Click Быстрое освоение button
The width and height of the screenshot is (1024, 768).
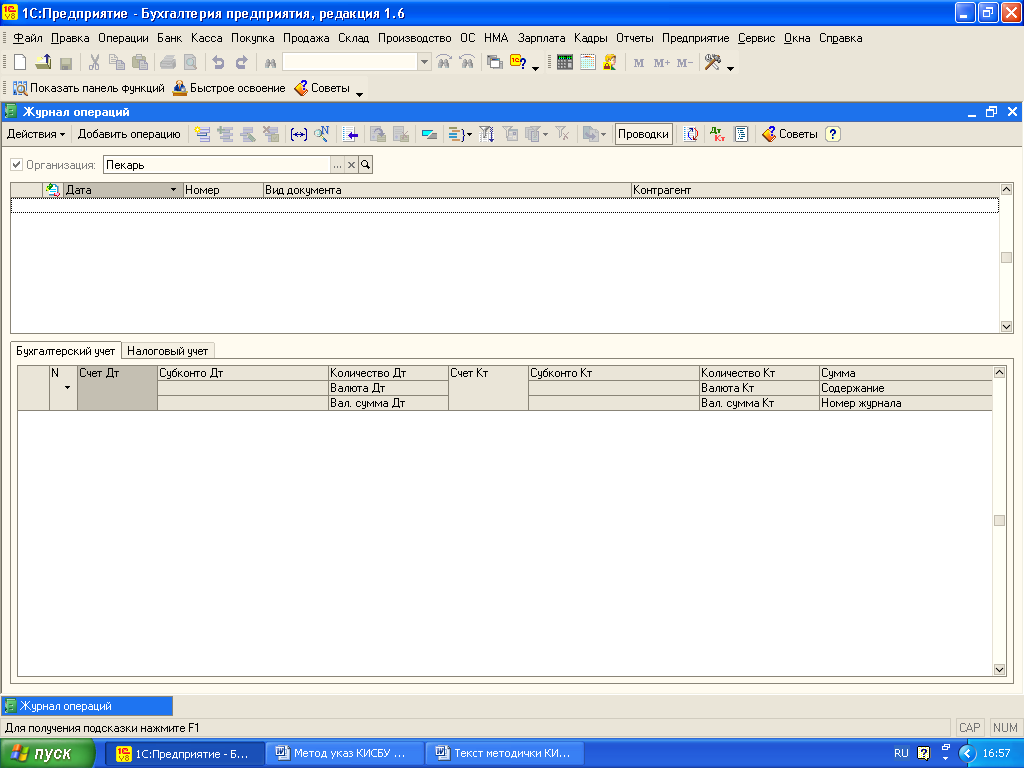click(229, 88)
